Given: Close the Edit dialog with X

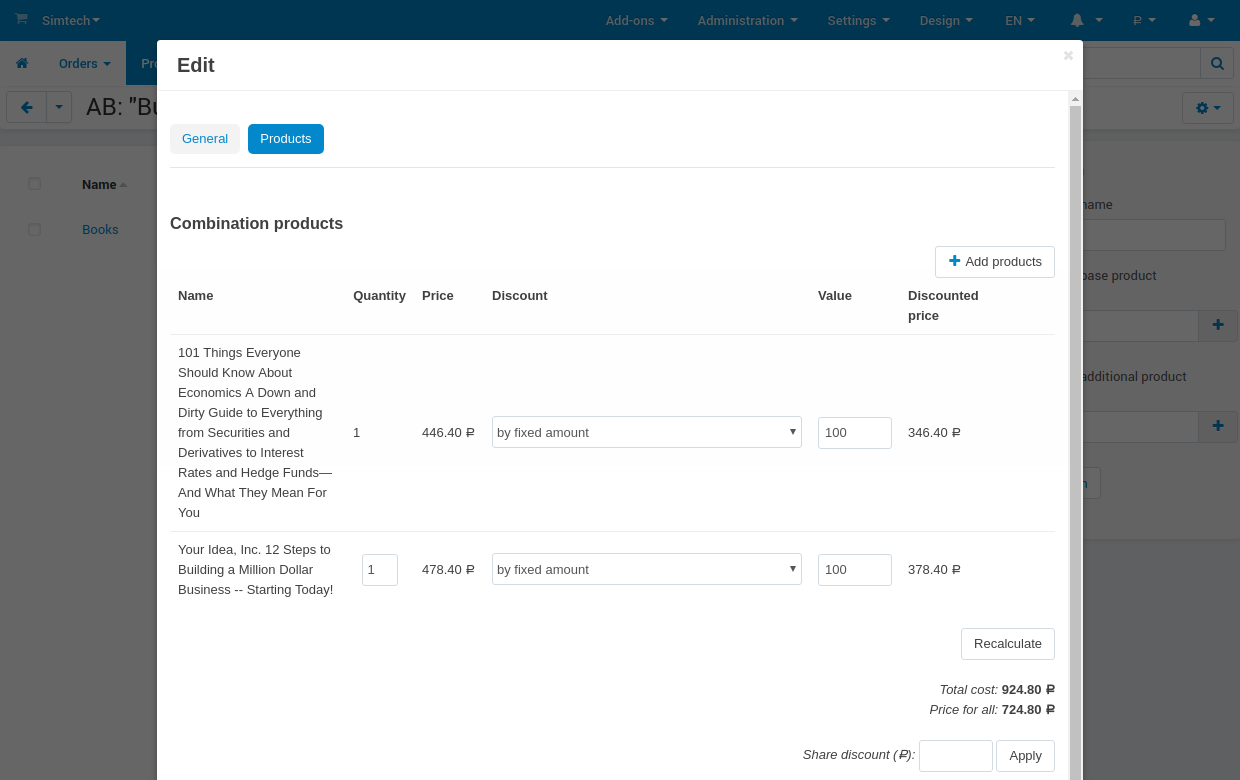Looking at the screenshot, I should point(1068,56).
